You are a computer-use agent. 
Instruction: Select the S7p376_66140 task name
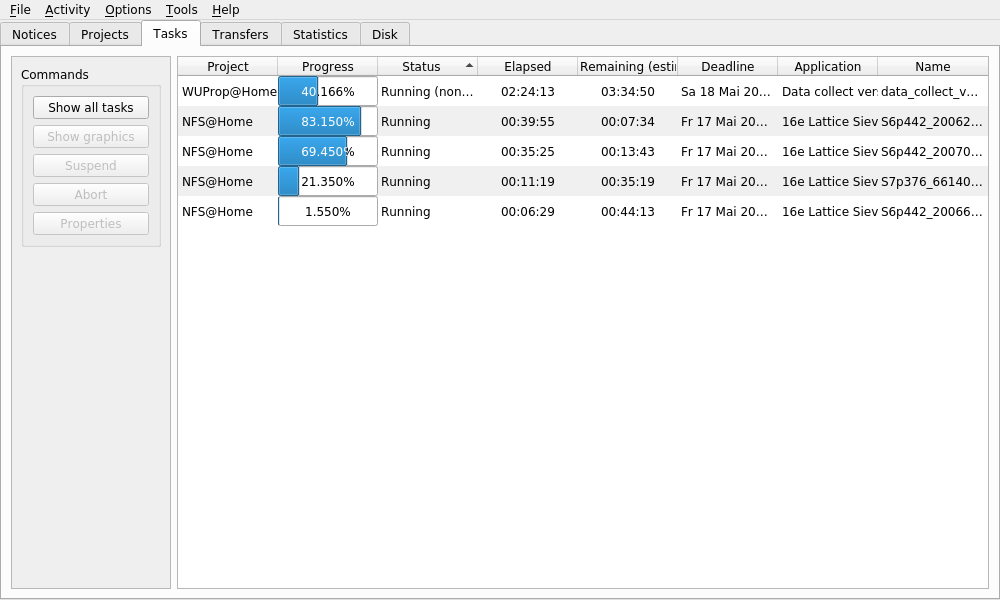tap(930, 182)
